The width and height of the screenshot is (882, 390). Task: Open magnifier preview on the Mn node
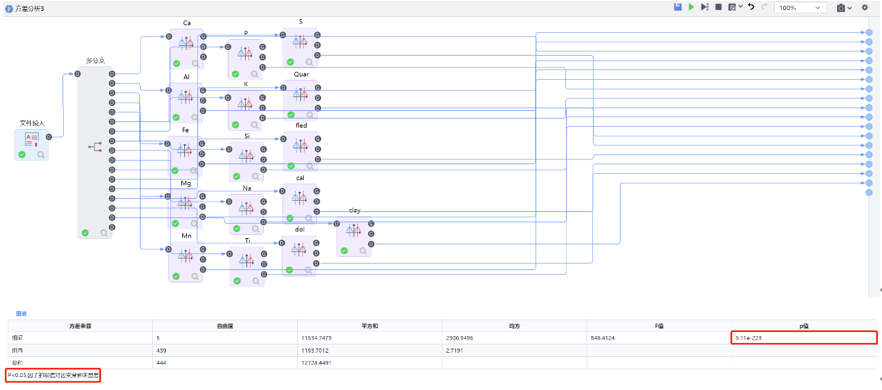[195, 276]
